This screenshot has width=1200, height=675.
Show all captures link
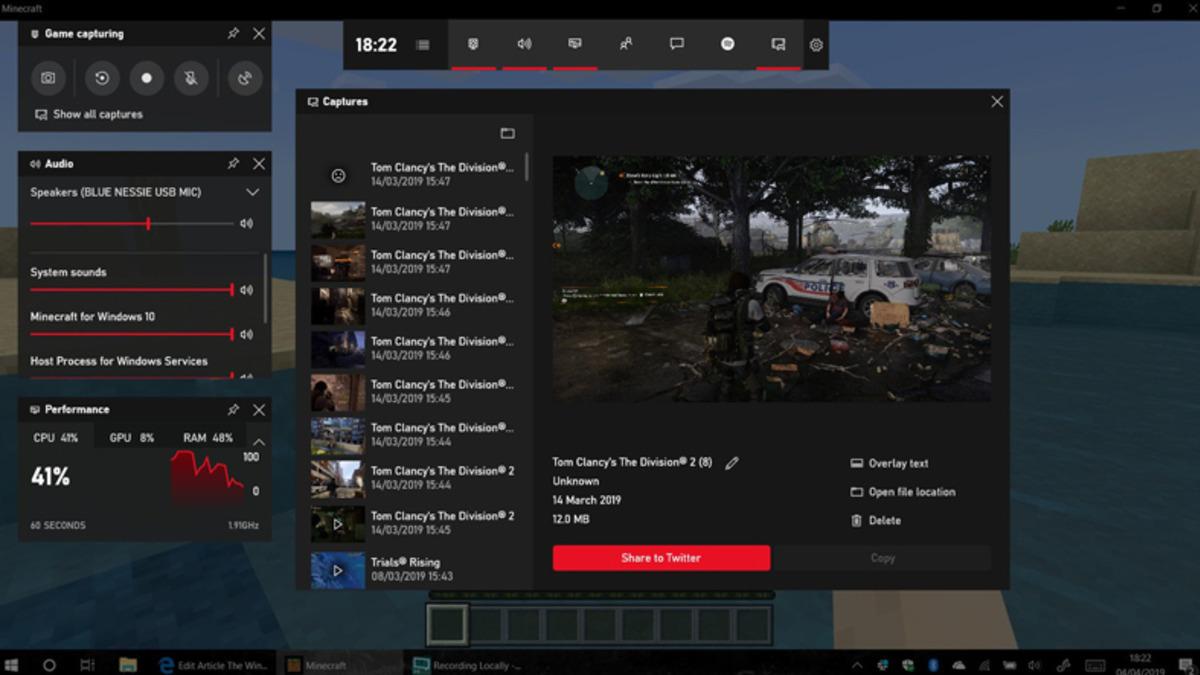pyautogui.click(x=88, y=114)
